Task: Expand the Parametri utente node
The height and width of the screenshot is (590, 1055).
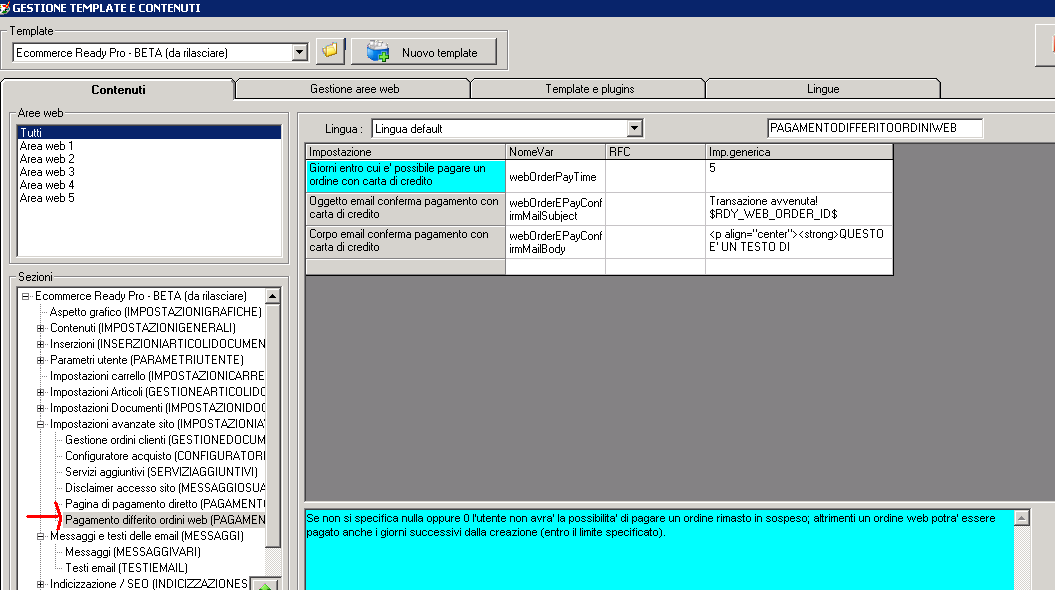Action: click(40, 361)
